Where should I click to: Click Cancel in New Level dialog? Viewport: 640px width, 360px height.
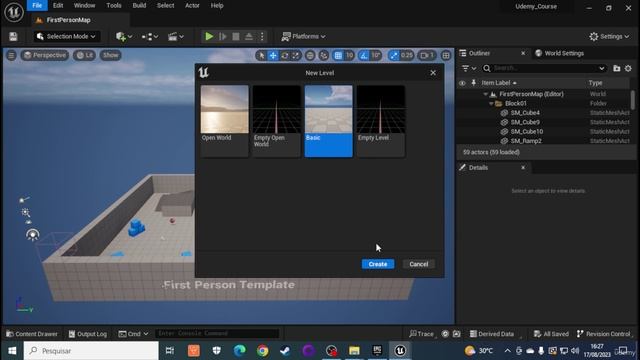[419, 264]
